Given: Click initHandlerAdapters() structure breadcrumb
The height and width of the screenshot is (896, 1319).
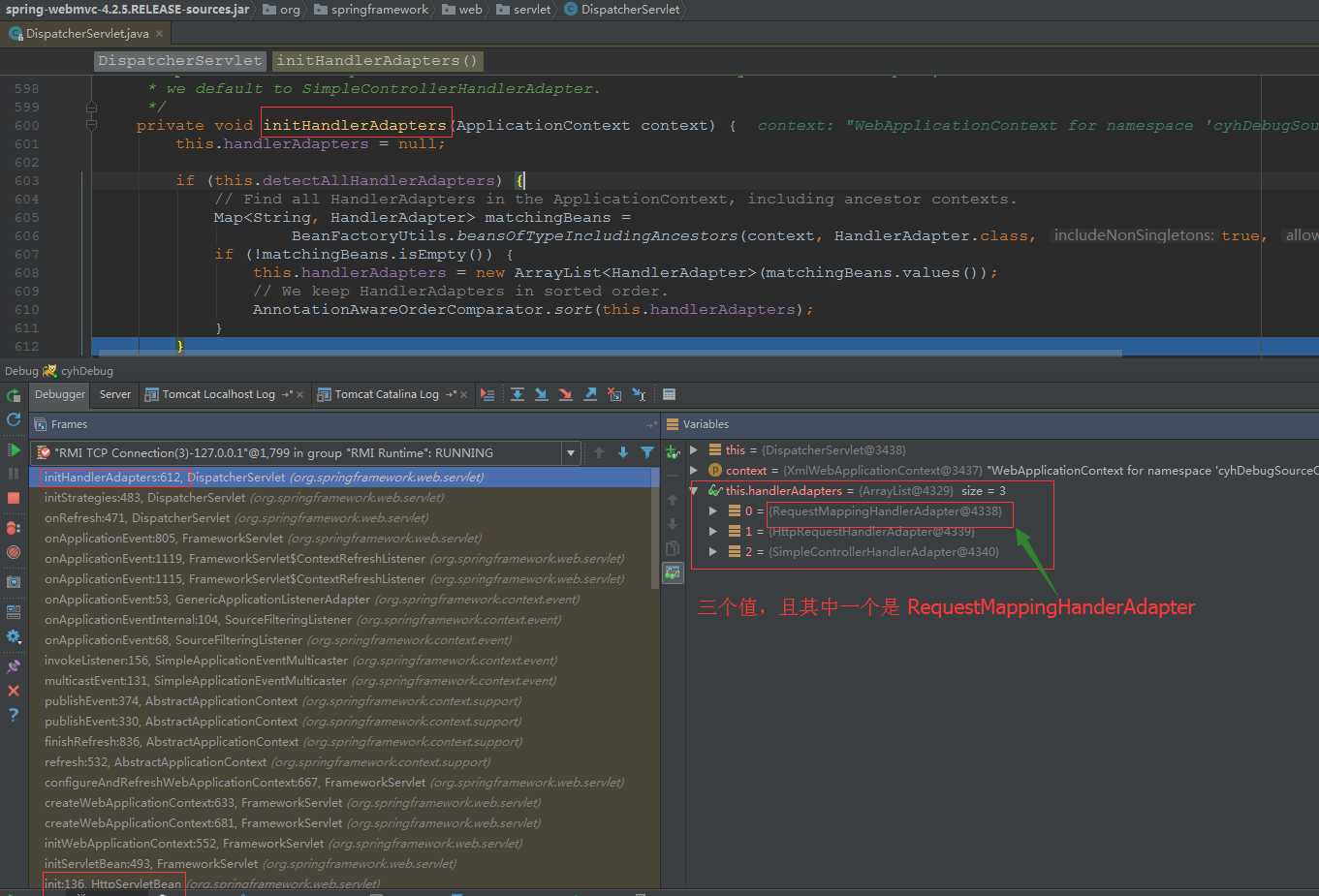Looking at the screenshot, I should pyautogui.click(x=377, y=60).
